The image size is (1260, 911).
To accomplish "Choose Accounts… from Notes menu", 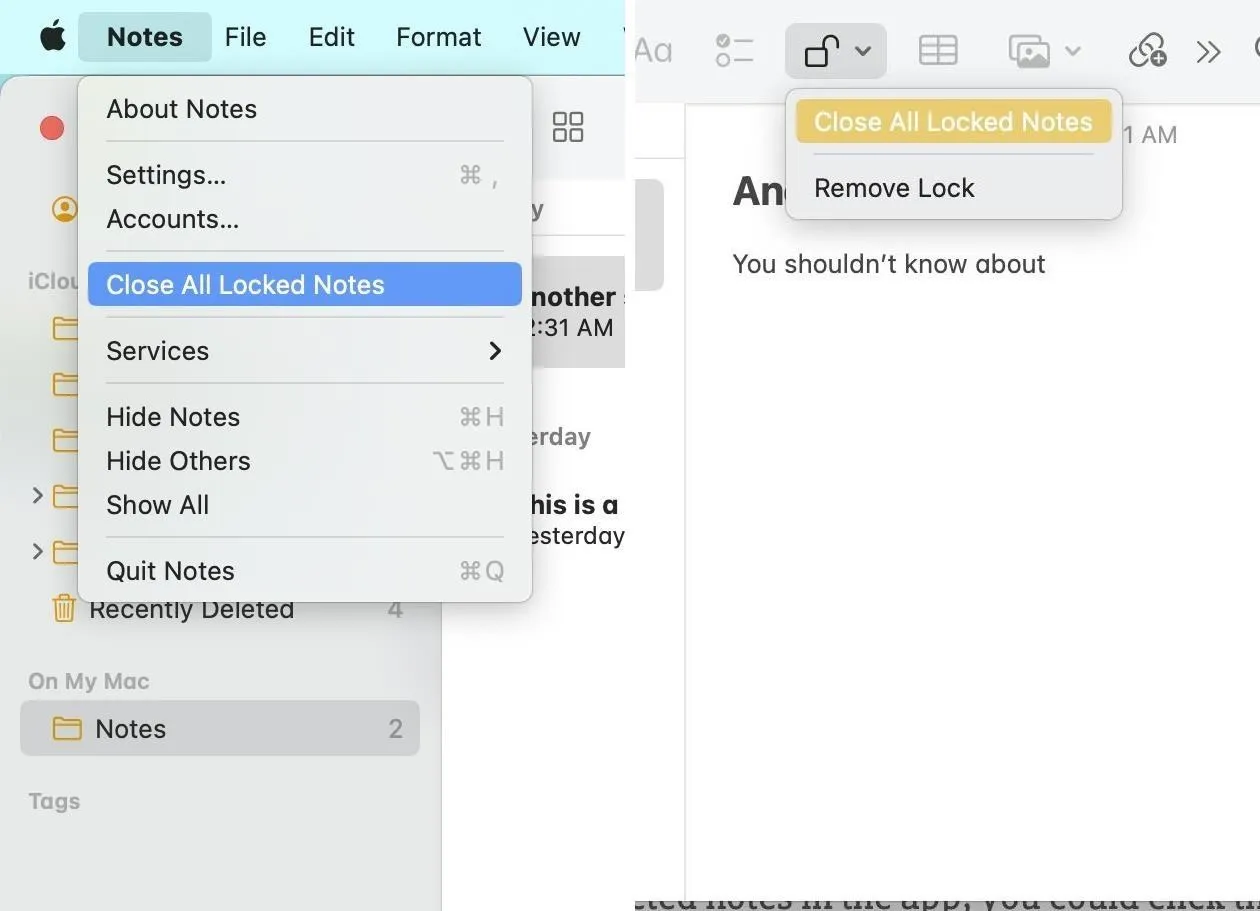I will tap(305, 219).
